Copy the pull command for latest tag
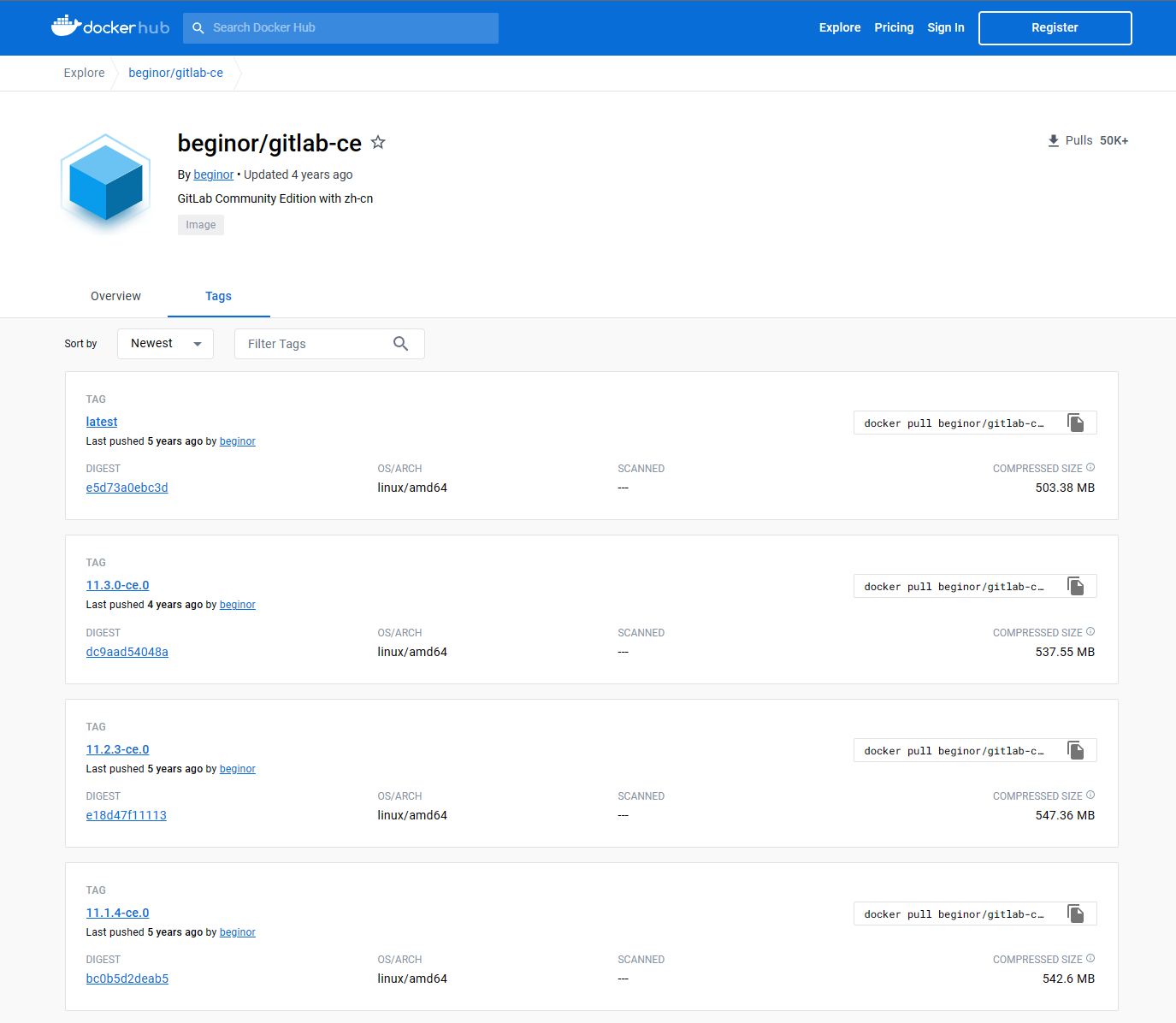Viewport: 1176px width, 1023px height. tap(1076, 423)
